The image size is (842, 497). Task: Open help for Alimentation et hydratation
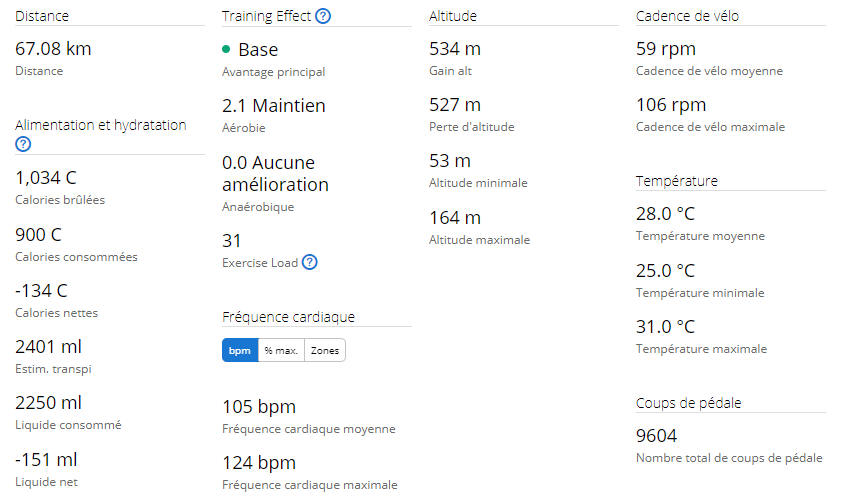[x=23, y=144]
